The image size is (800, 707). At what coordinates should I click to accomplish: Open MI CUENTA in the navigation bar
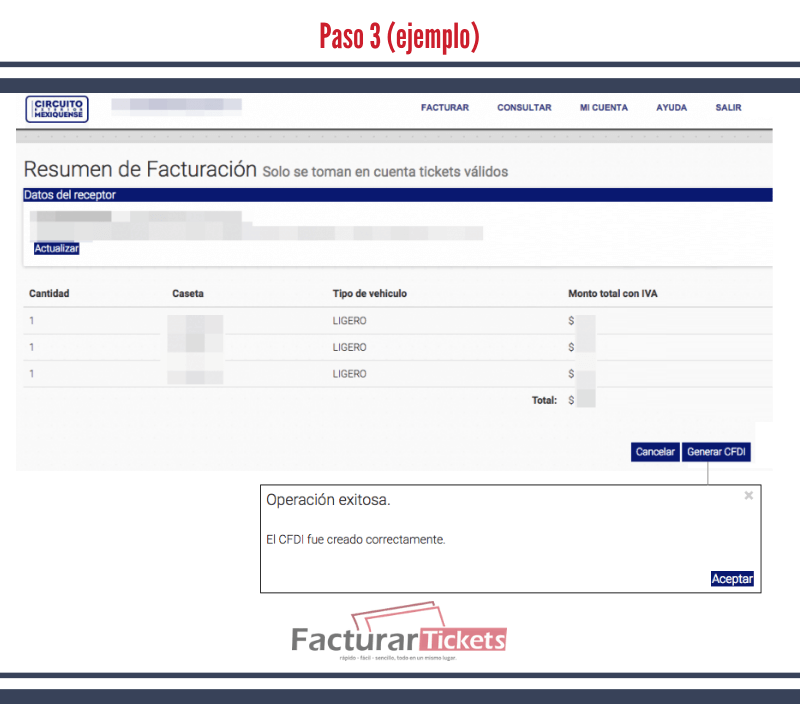click(x=603, y=107)
